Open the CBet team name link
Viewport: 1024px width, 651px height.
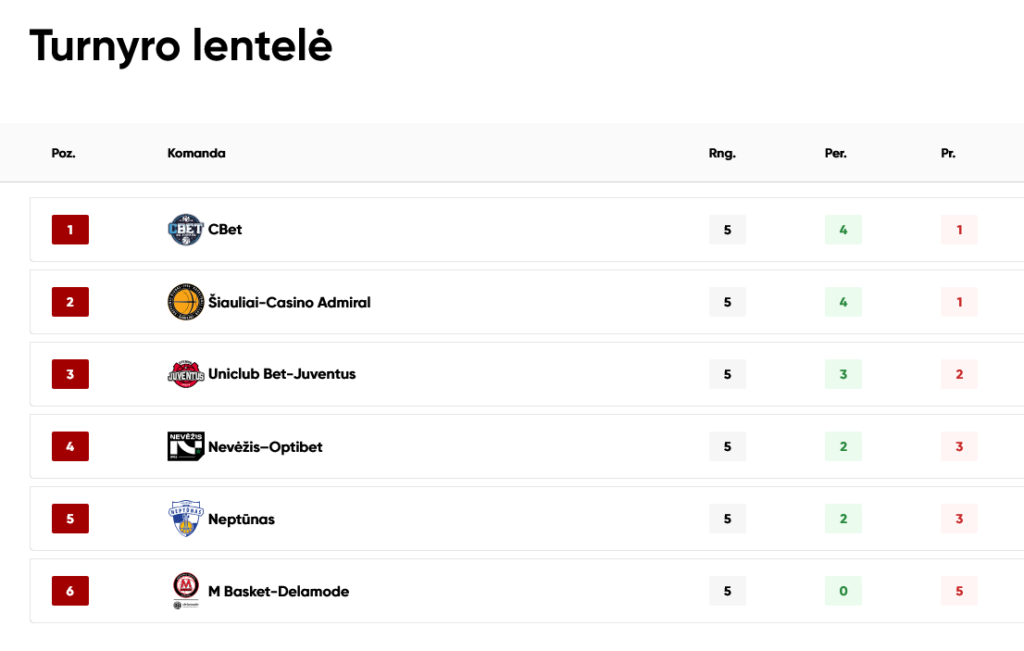pos(225,230)
